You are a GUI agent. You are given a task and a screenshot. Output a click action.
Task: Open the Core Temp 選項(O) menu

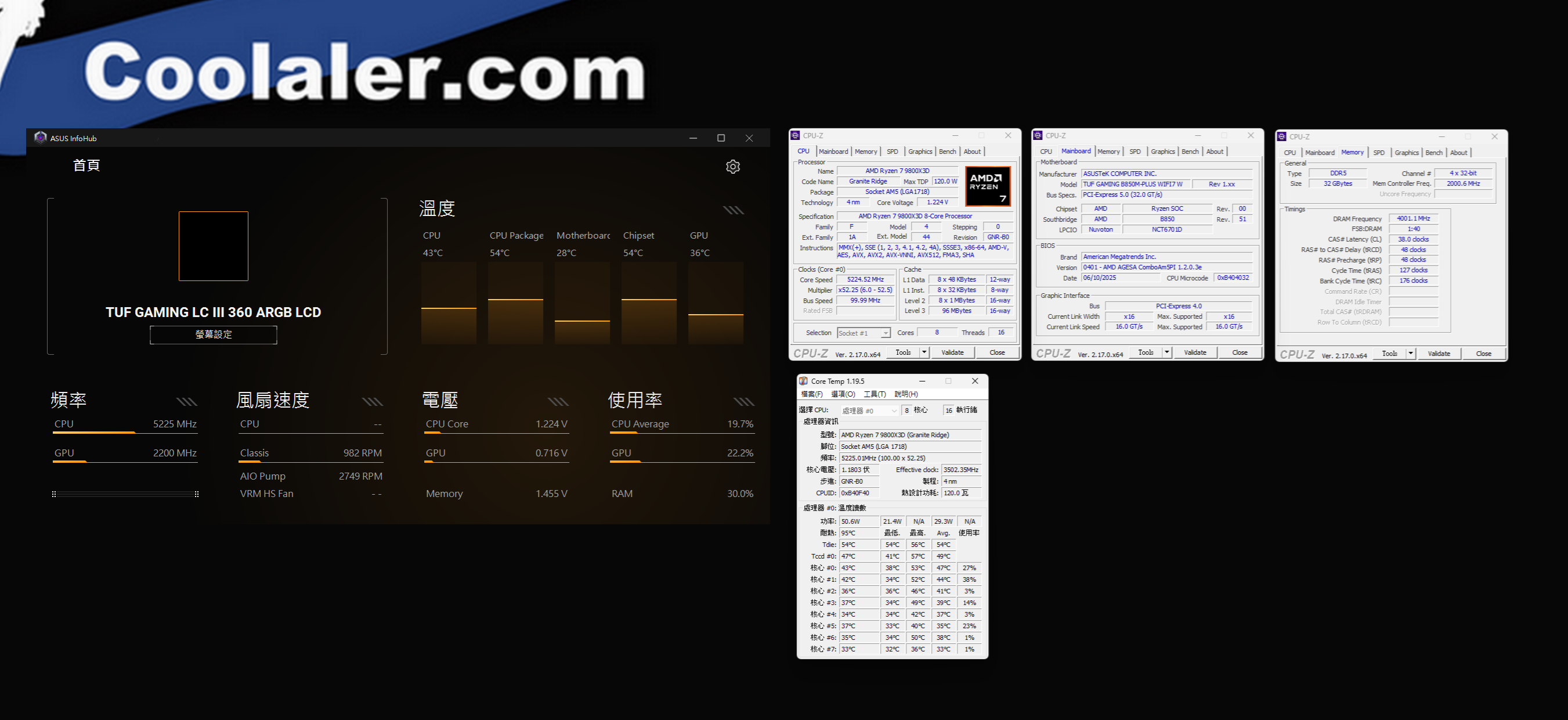[x=843, y=394]
